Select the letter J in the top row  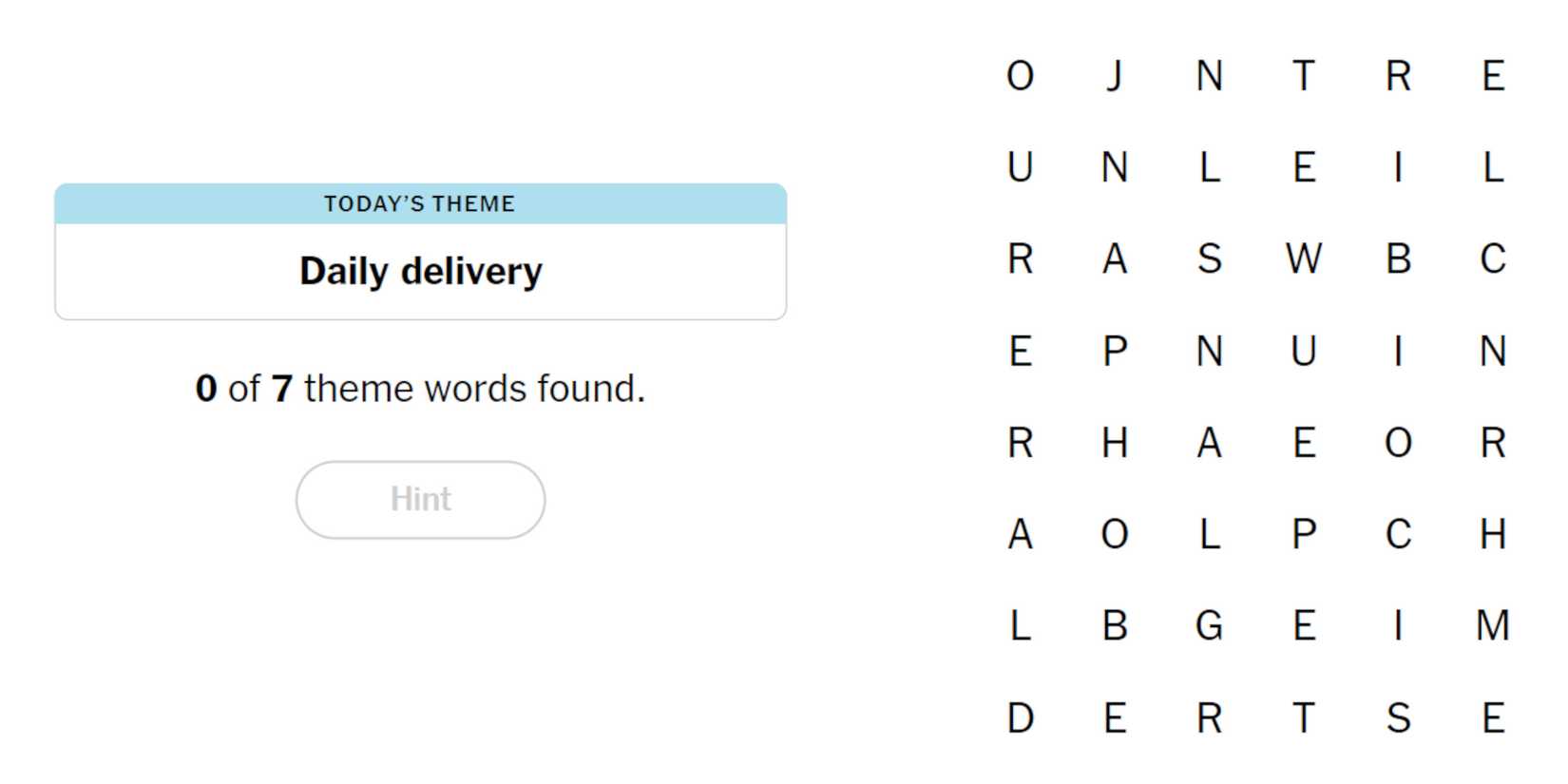point(1114,76)
